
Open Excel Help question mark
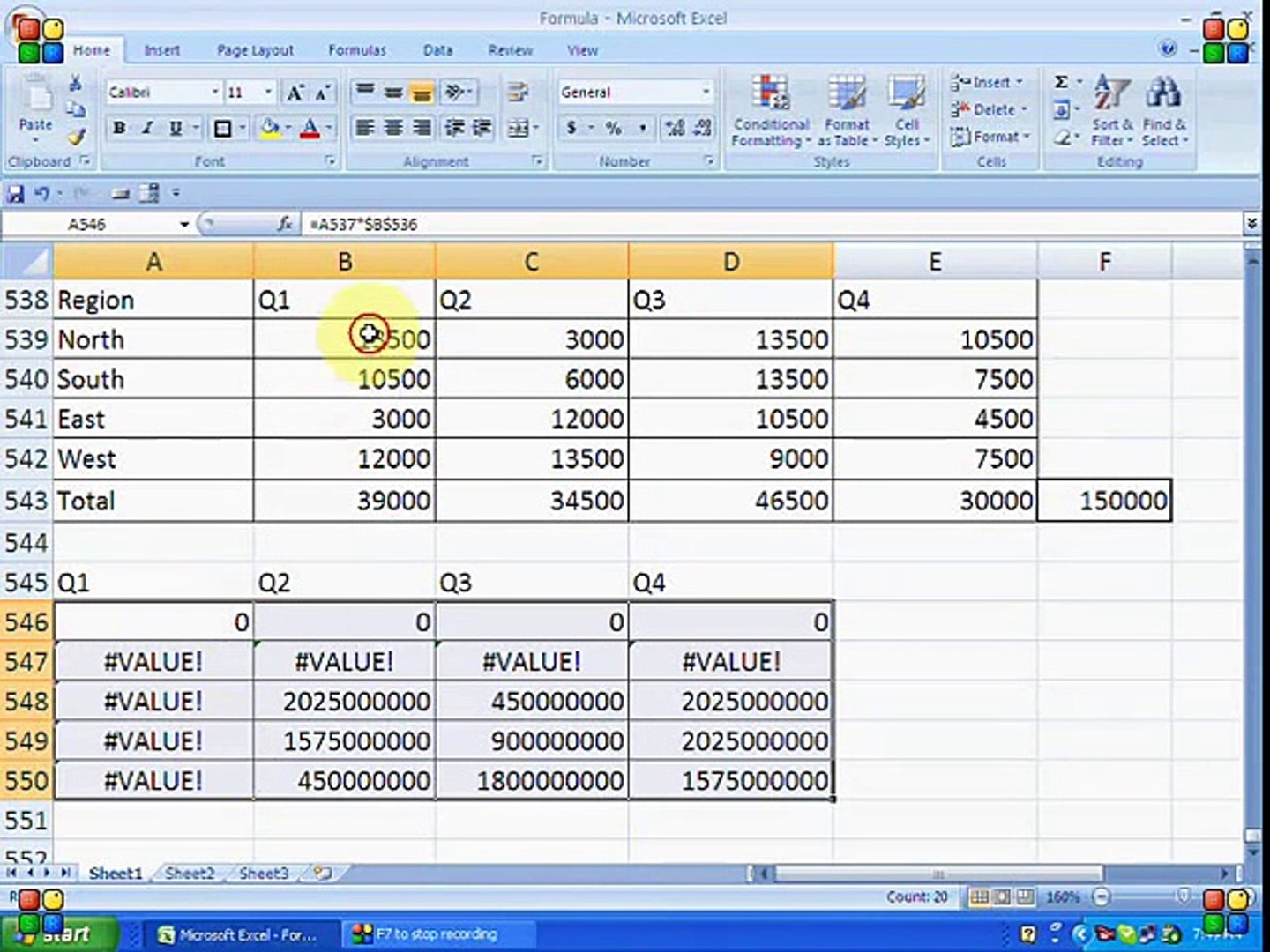pyautogui.click(x=1168, y=49)
